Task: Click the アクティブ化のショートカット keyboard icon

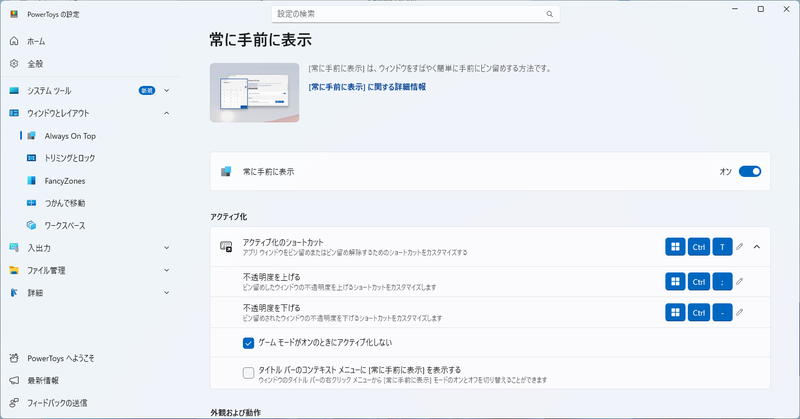Action: coord(226,247)
